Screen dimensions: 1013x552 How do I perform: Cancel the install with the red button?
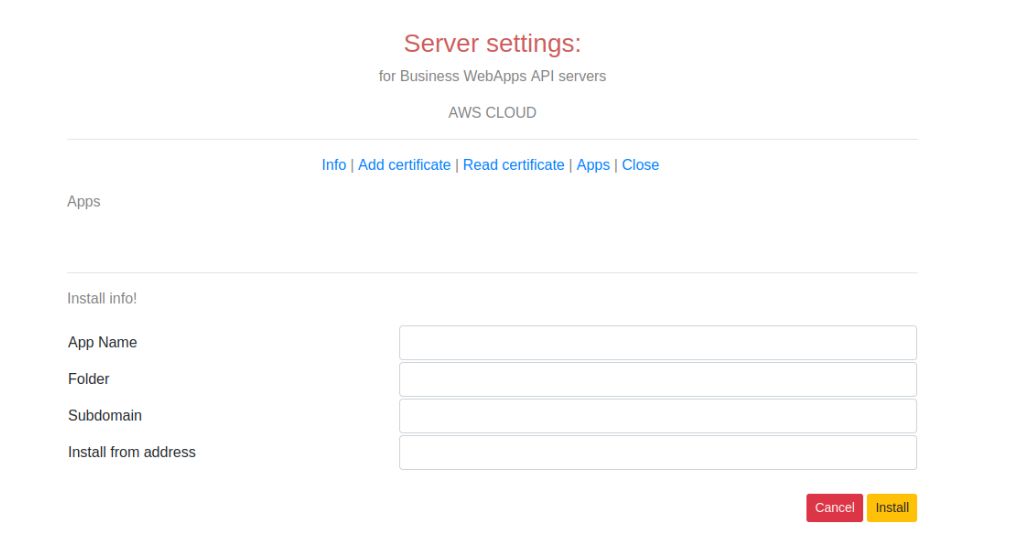point(834,508)
